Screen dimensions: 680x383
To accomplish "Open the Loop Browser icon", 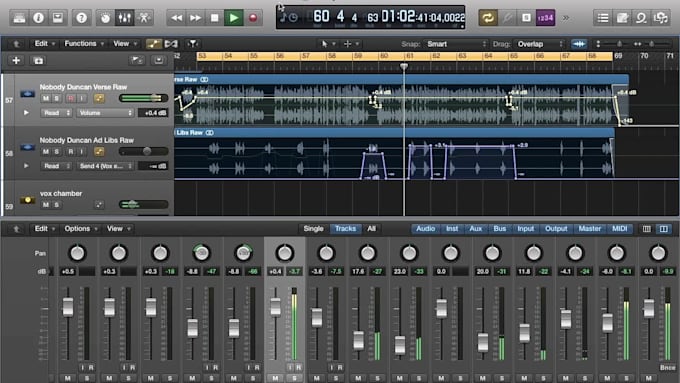I will pos(641,18).
